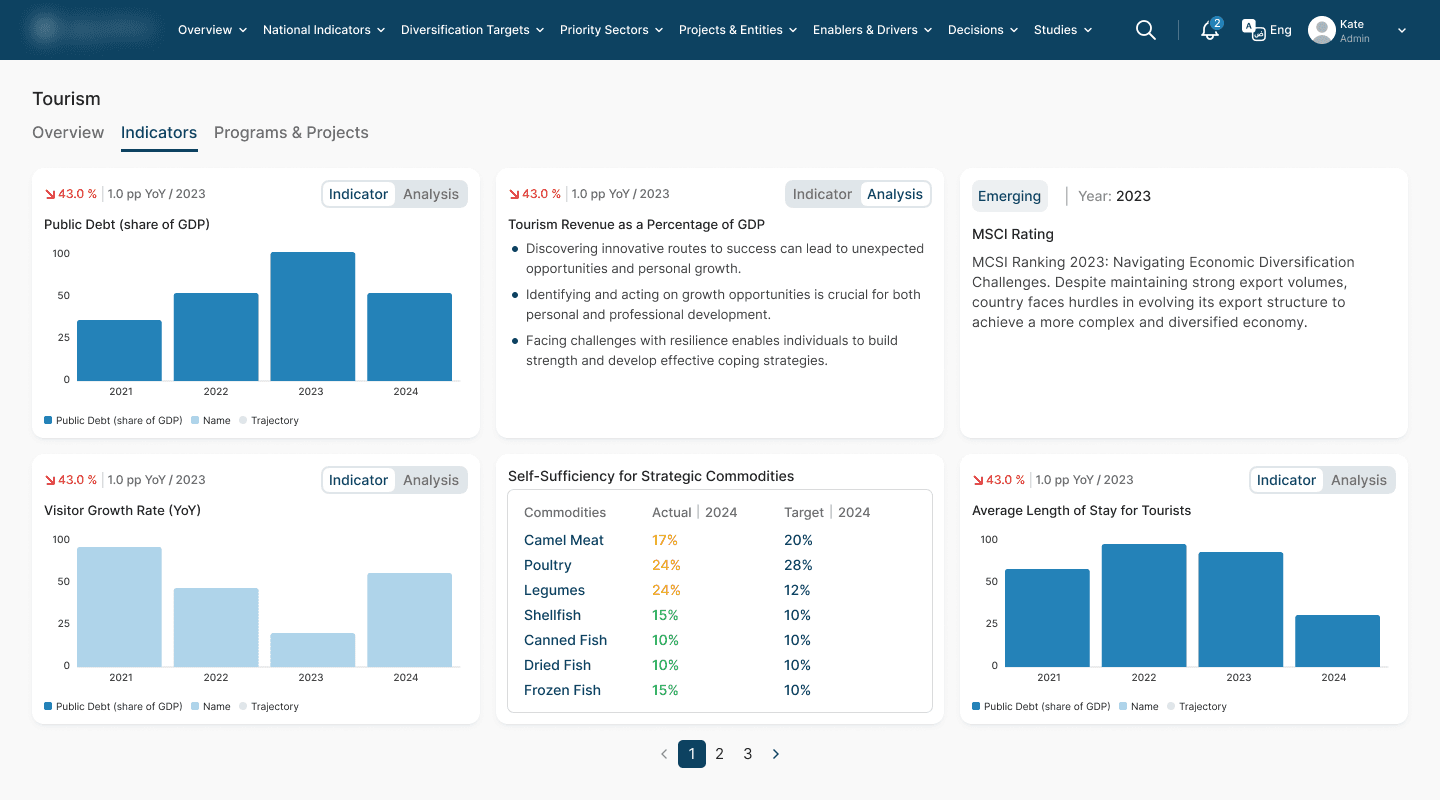
Task: Switch Average Length of Stay to Analysis
Action: (1359, 480)
